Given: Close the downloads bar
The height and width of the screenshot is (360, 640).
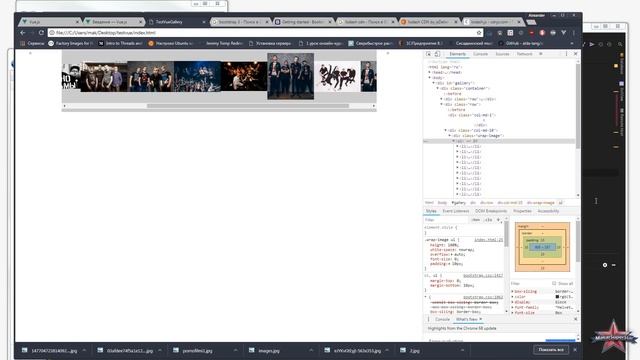Looking at the screenshot, I should (575, 350).
